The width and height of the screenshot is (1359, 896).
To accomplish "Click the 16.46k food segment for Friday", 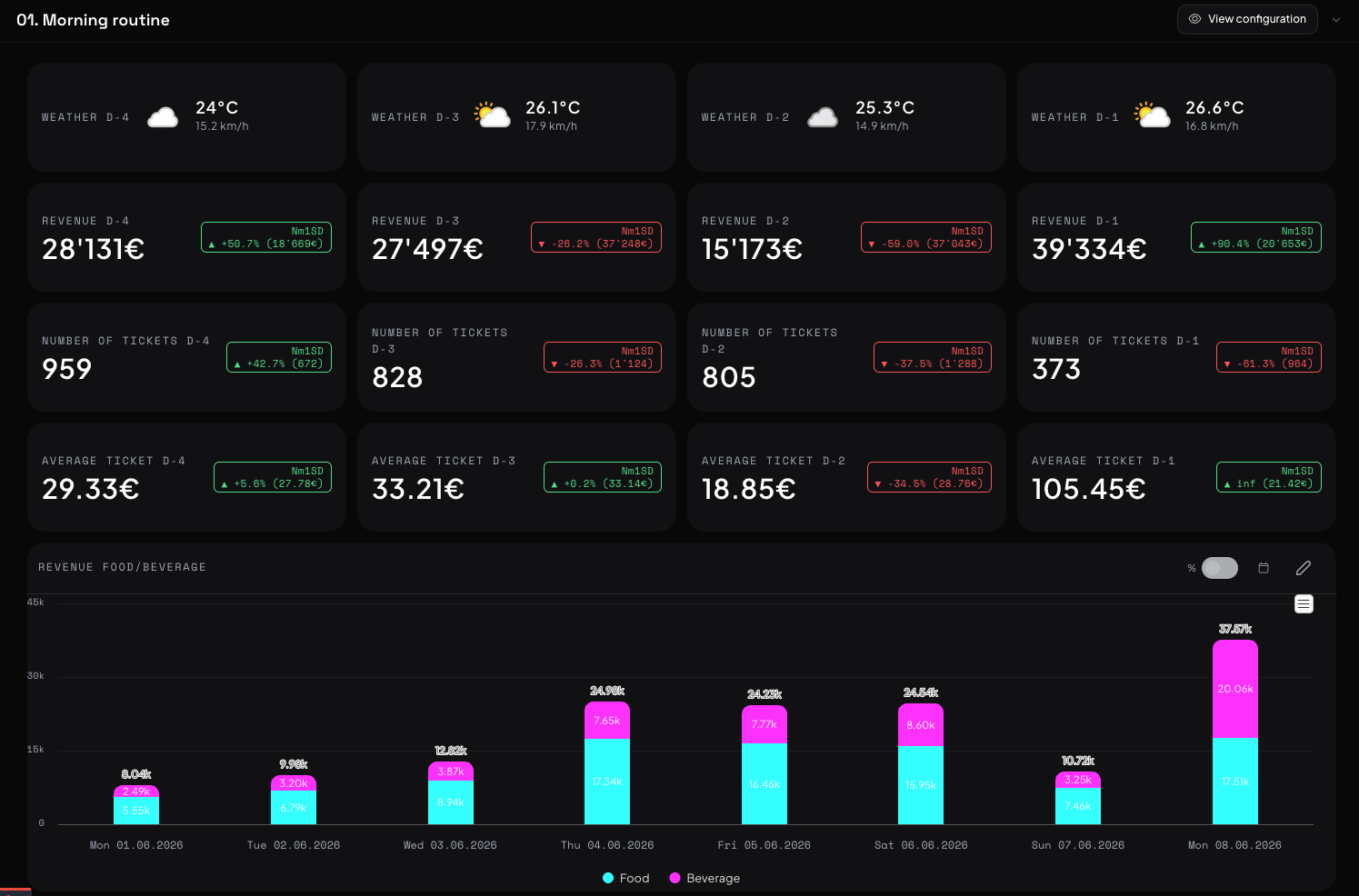I will click(764, 783).
